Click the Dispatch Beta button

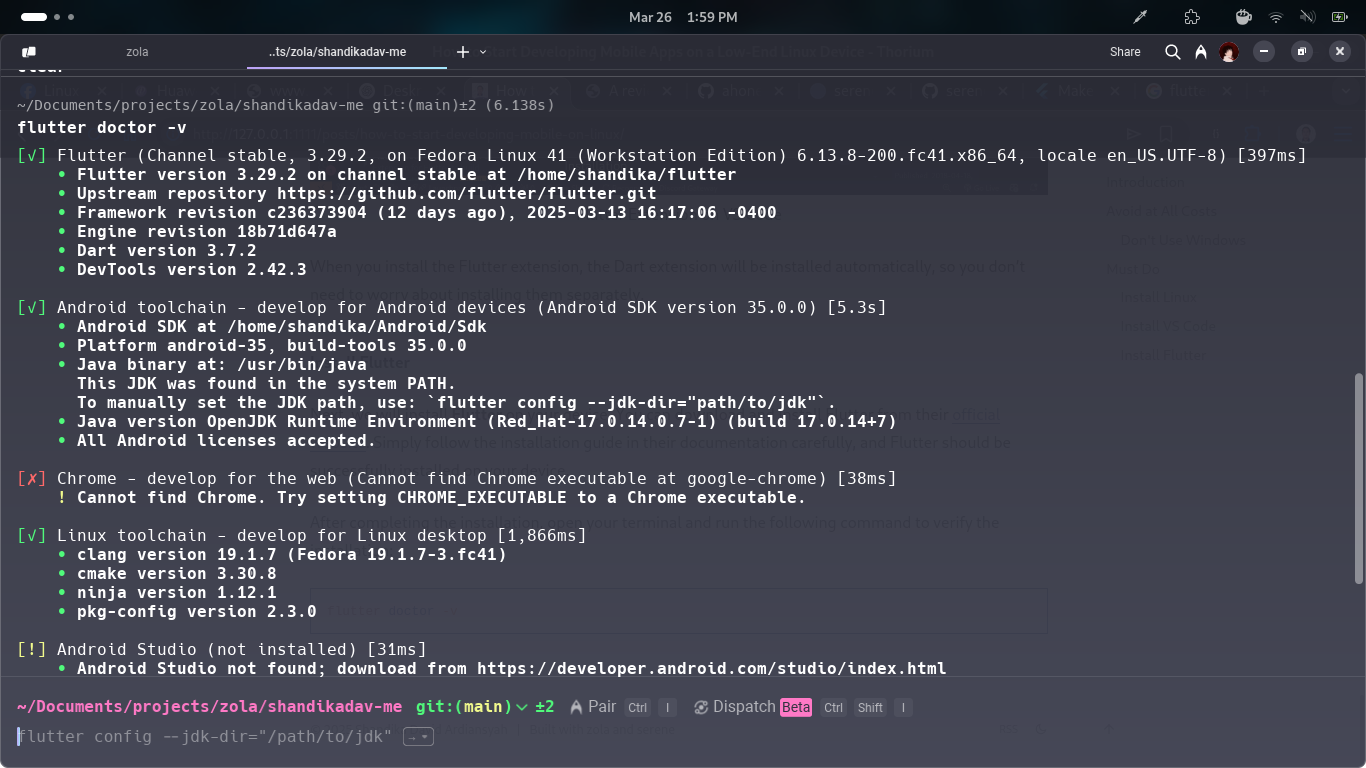(x=751, y=707)
